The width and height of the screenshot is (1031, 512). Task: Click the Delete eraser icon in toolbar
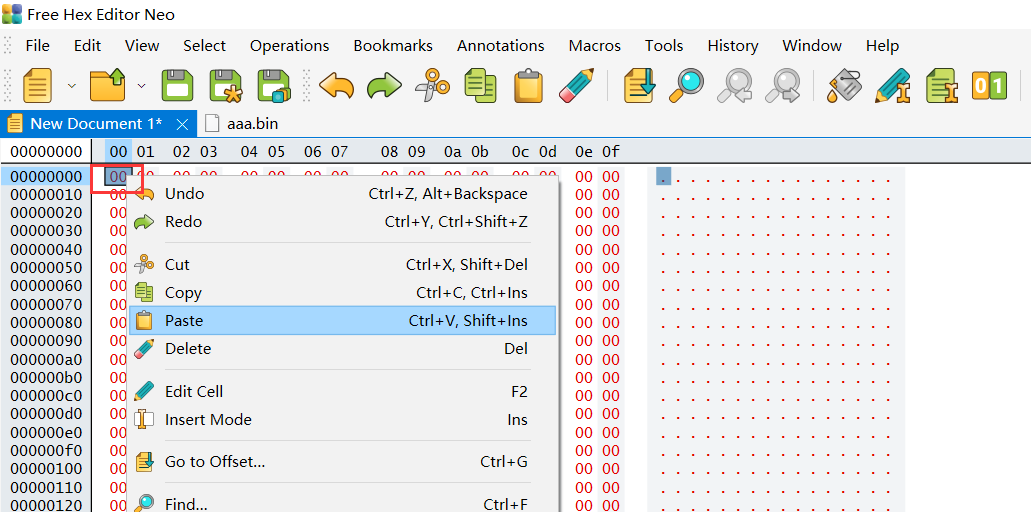tap(576, 85)
